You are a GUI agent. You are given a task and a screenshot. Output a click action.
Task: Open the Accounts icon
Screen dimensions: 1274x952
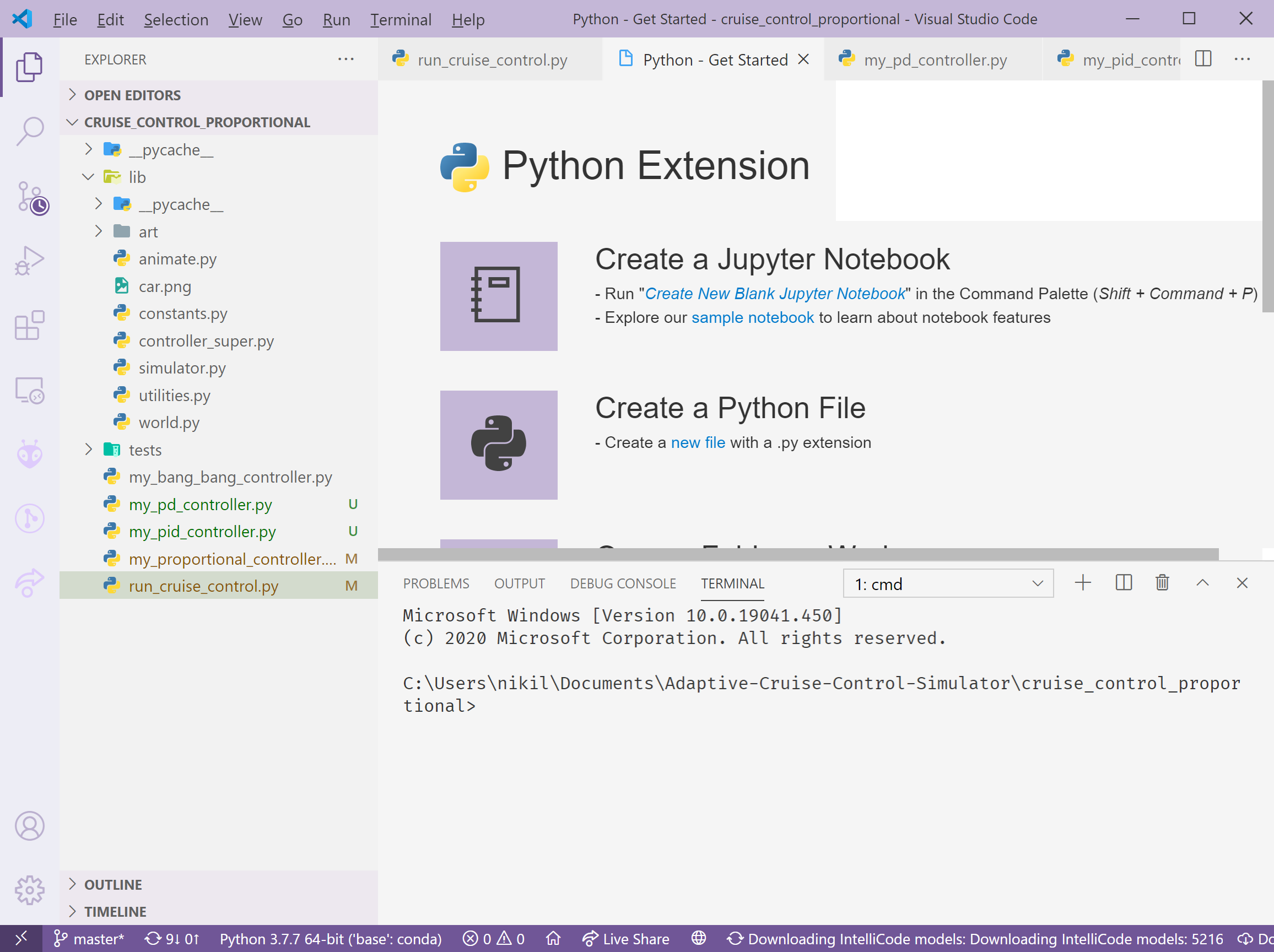pos(29,826)
